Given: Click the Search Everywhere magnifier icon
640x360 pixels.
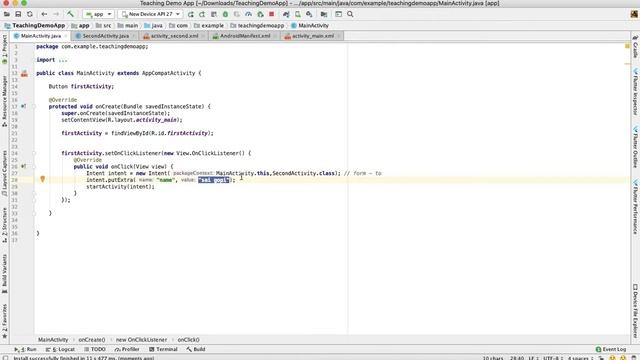Looking at the screenshot, I should 350,14.
